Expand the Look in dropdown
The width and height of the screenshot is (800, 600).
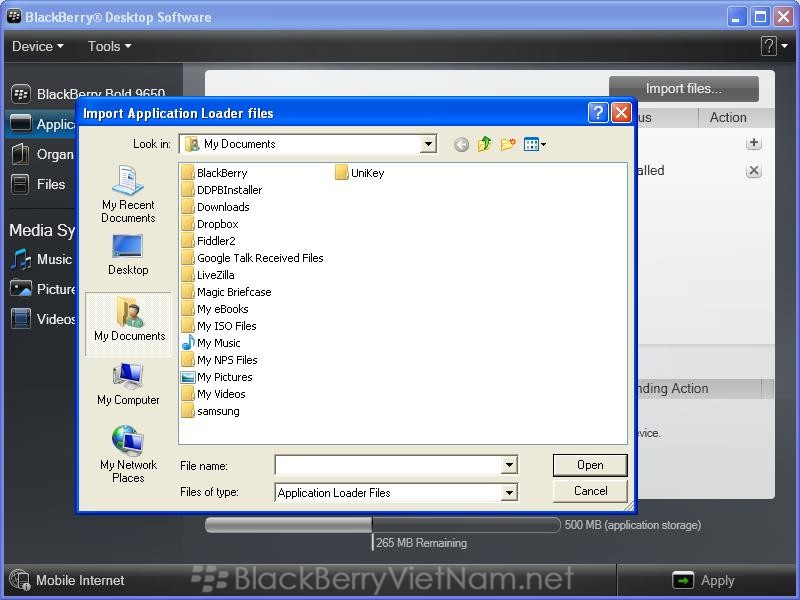point(429,144)
